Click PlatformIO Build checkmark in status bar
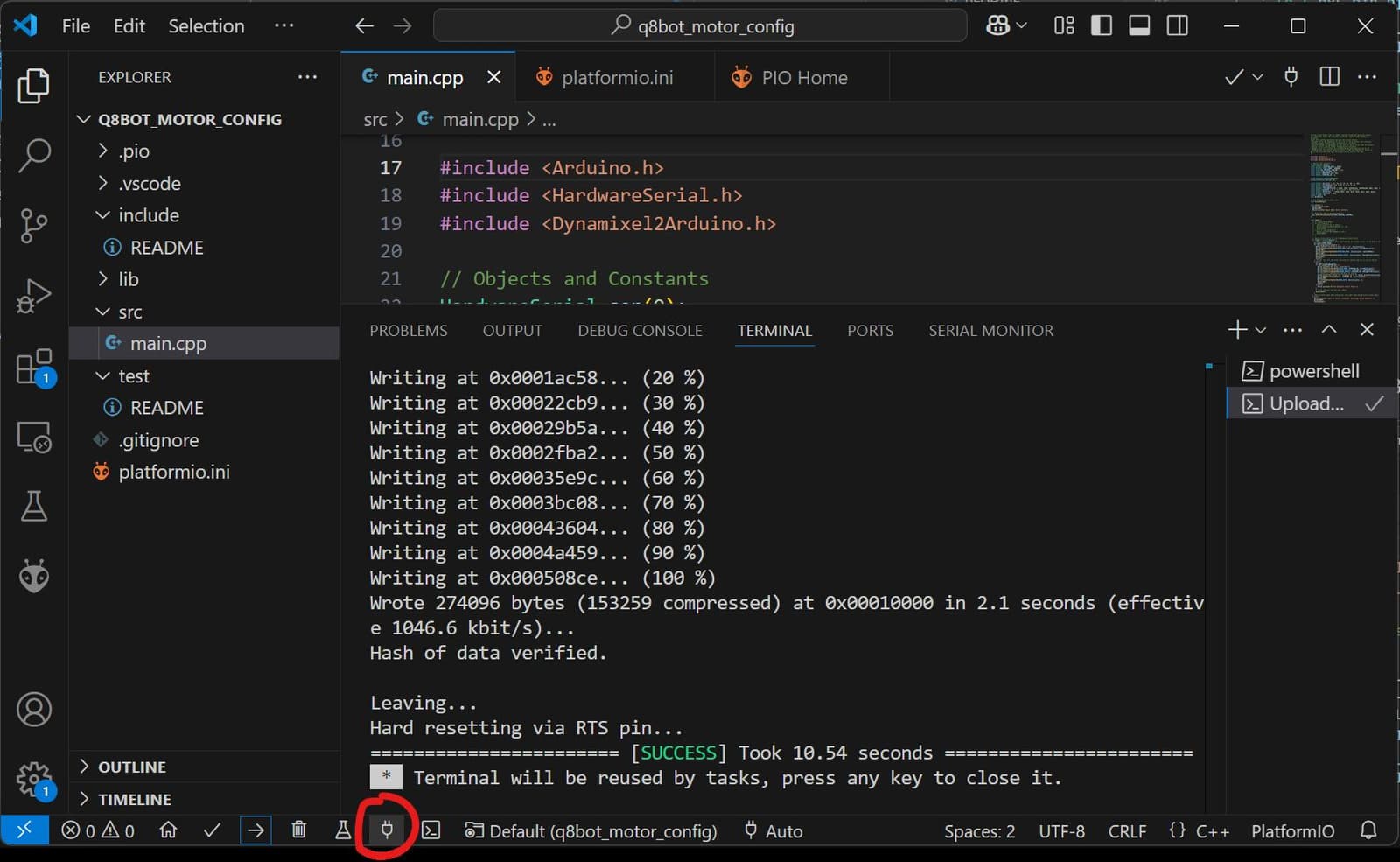The image size is (1400, 862). (212, 830)
